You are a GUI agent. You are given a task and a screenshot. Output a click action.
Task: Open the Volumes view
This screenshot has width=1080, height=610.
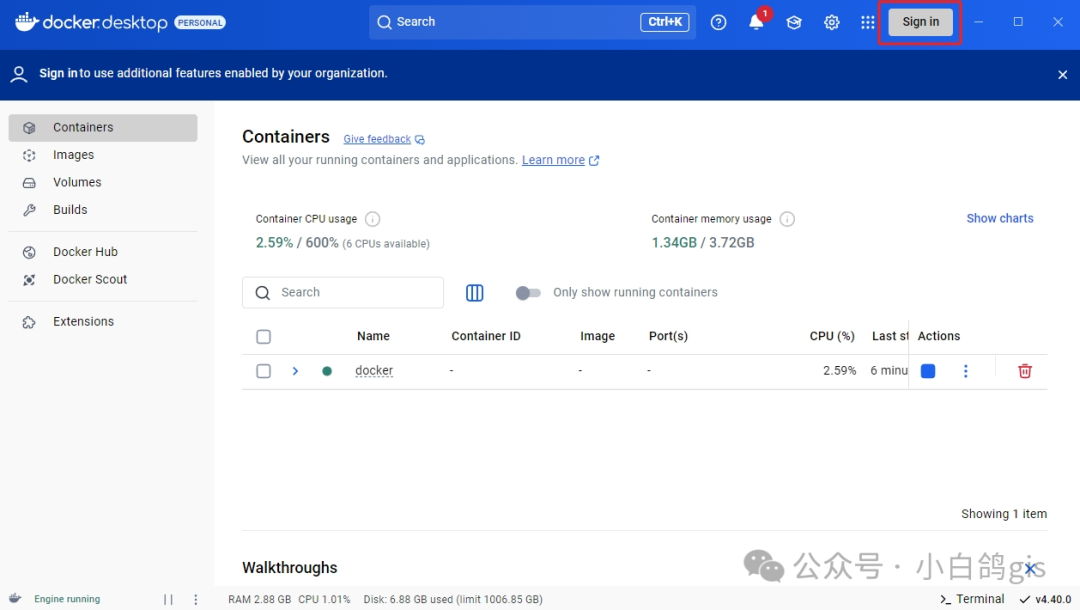103,182
